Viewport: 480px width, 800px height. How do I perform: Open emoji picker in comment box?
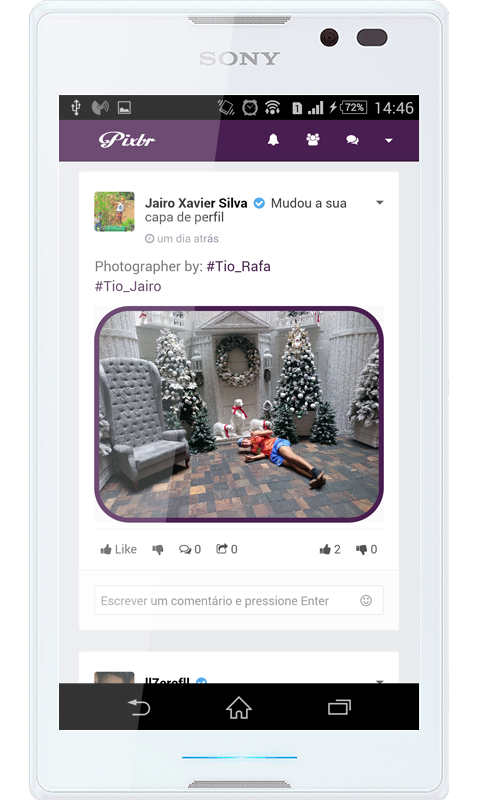(366, 601)
